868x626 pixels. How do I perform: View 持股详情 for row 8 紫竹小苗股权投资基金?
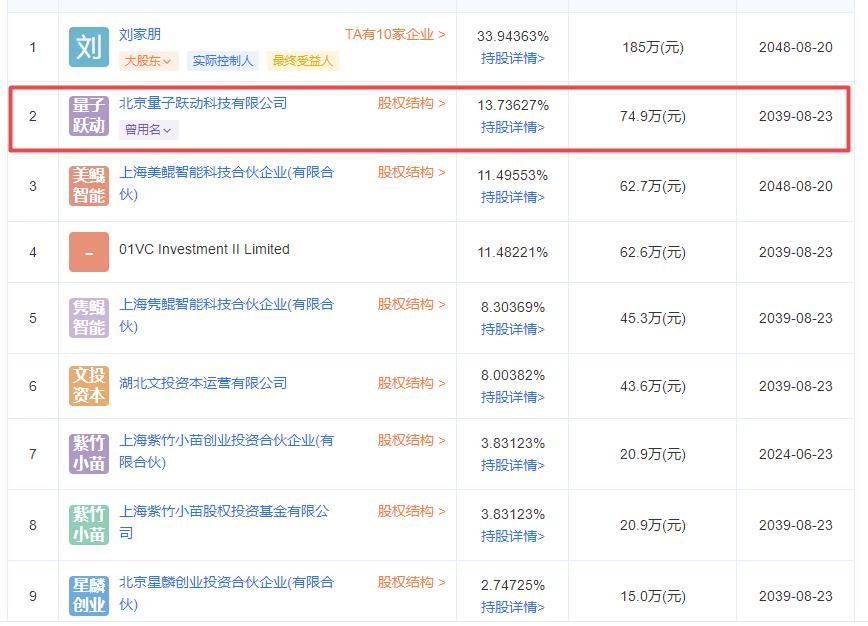coord(513,536)
